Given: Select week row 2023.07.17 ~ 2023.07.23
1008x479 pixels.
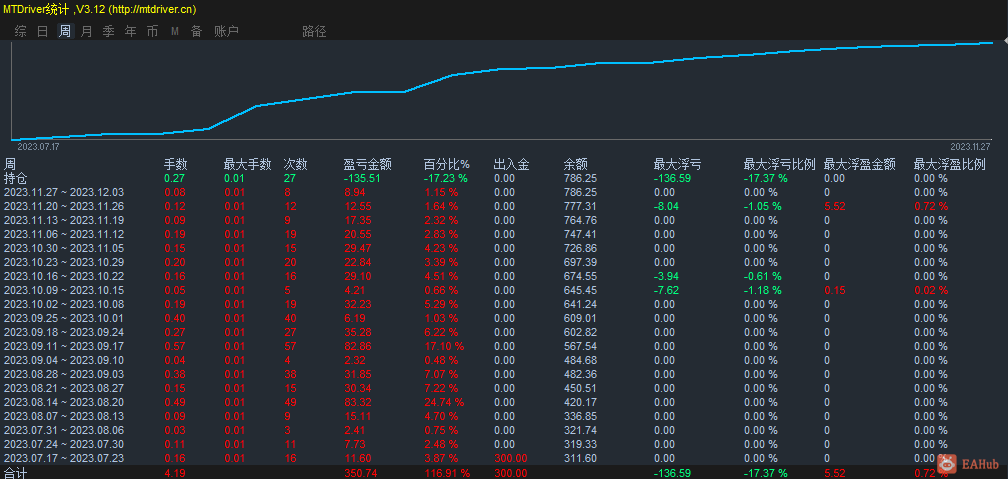Looking at the screenshot, I should click(64, 458).
